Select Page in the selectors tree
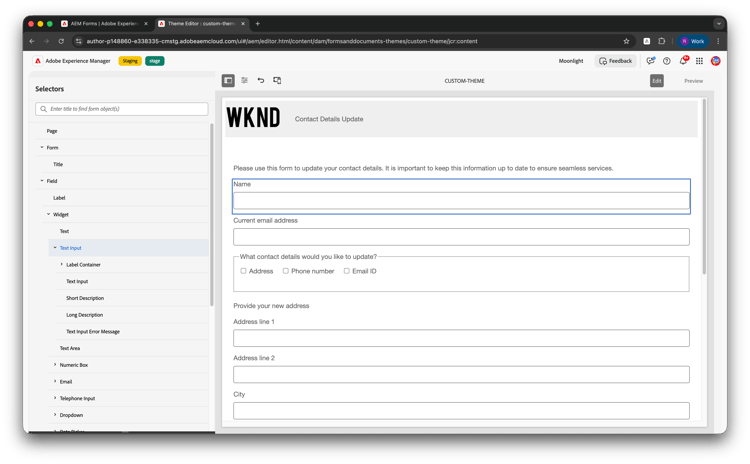This screenshot has height=464, width=750. coord(52,131)
